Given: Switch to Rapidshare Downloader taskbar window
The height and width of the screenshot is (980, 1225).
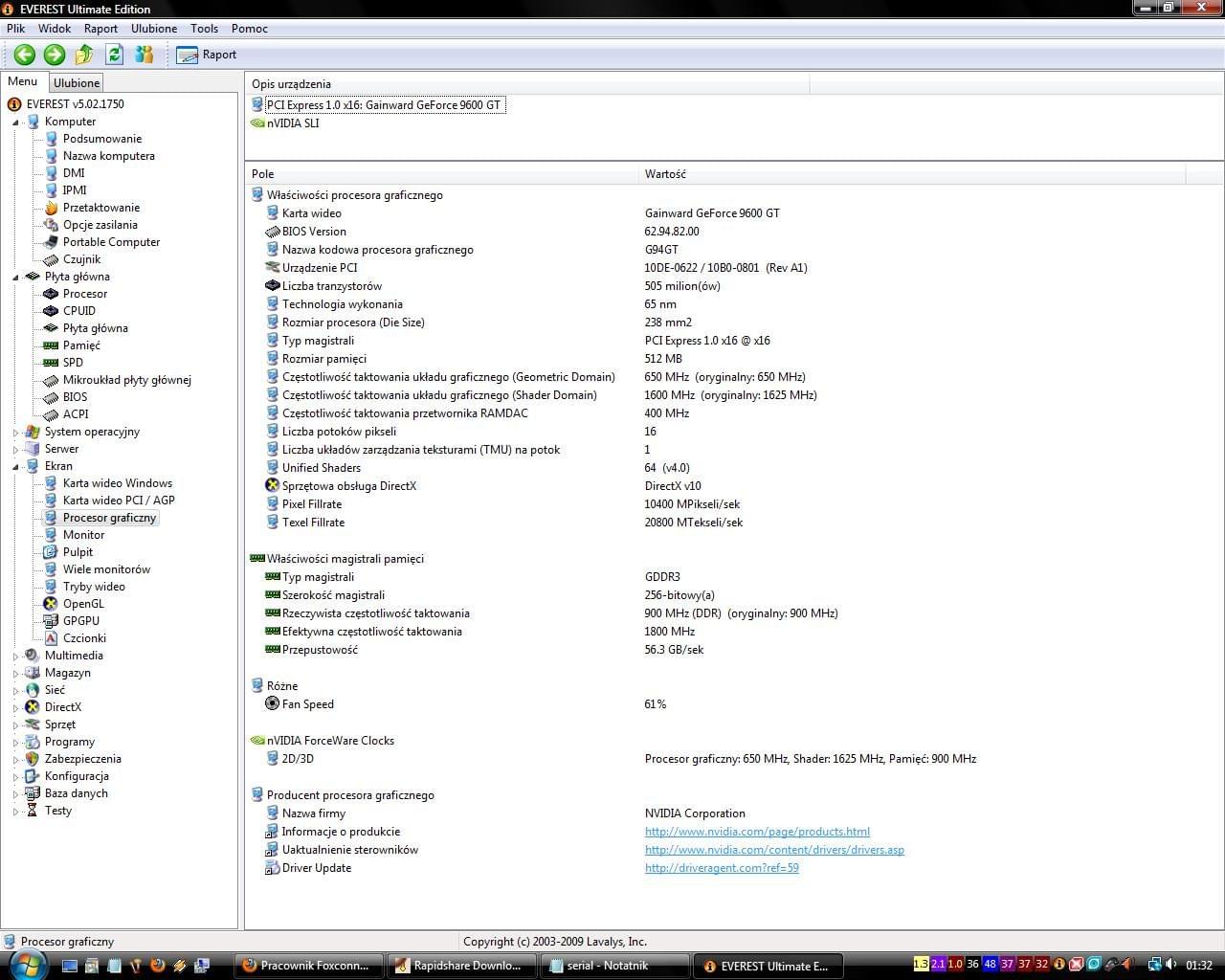Looking at the screenshot, I should coord(461,966).
